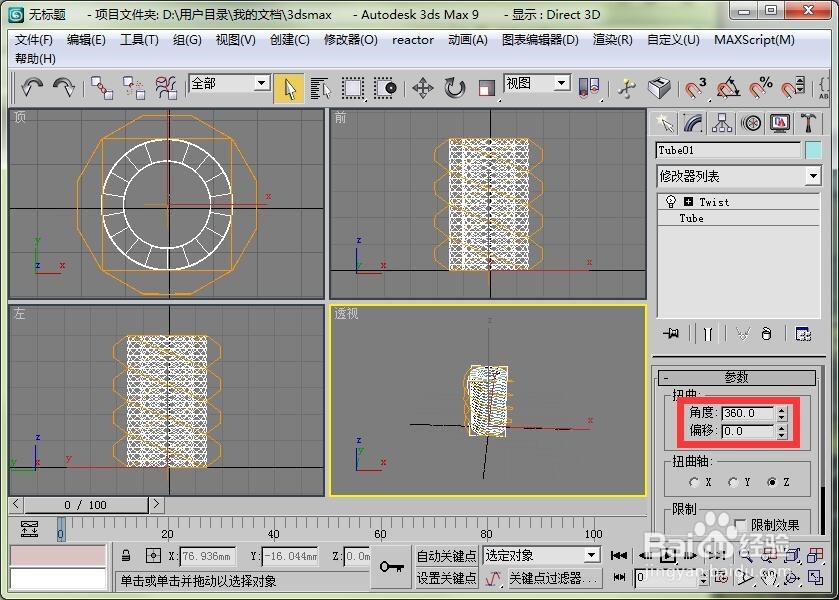Image resolution: width=839 pixels, height=600 pixels.
Task: Toggle the selection lock padlock icon
Action: [x=127, y=555]
